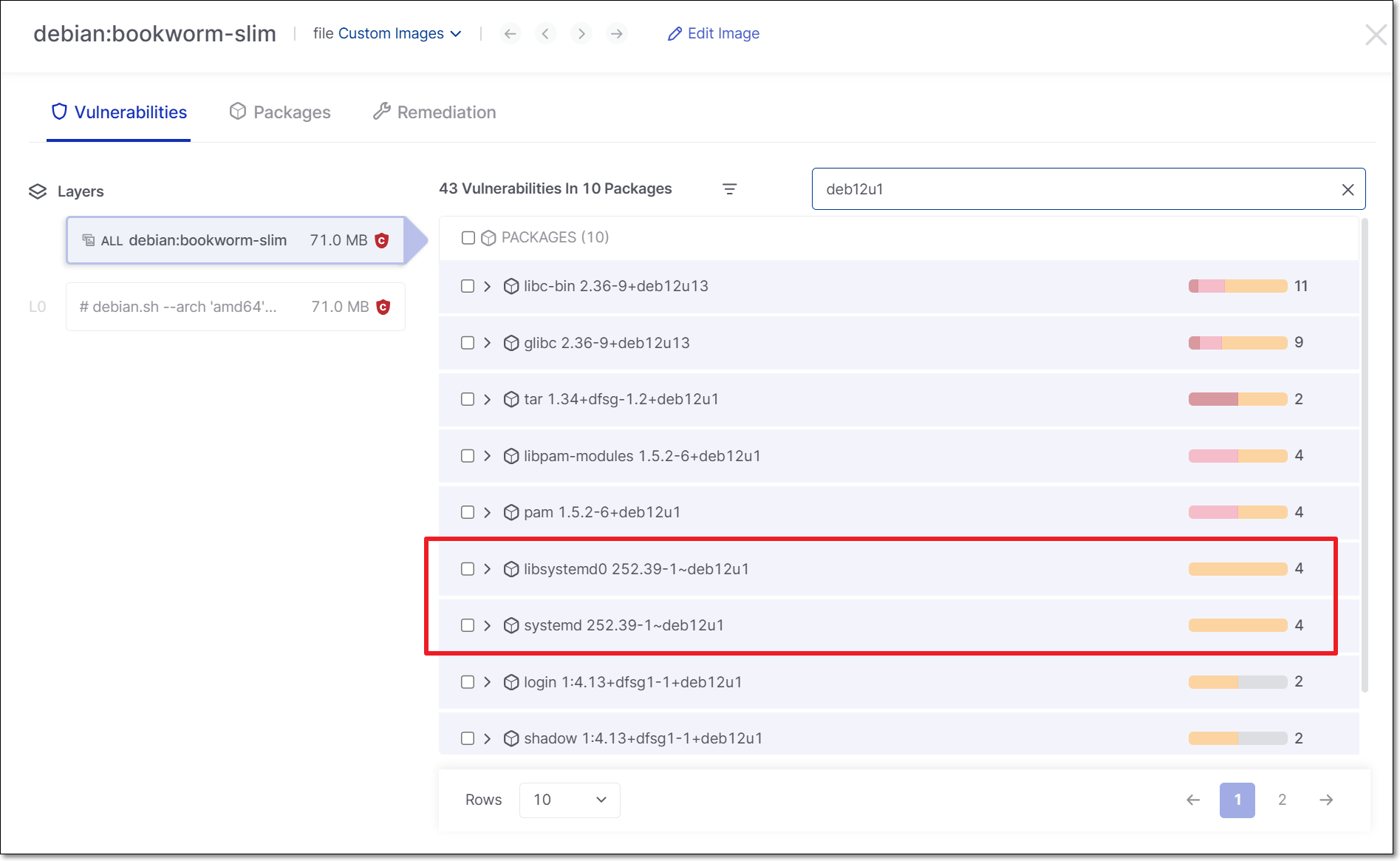Image resolution: width=1400 pixels, height=861 pixels.
Task: Click the pencil Edit Image icon
Action: tap(674, 34)
